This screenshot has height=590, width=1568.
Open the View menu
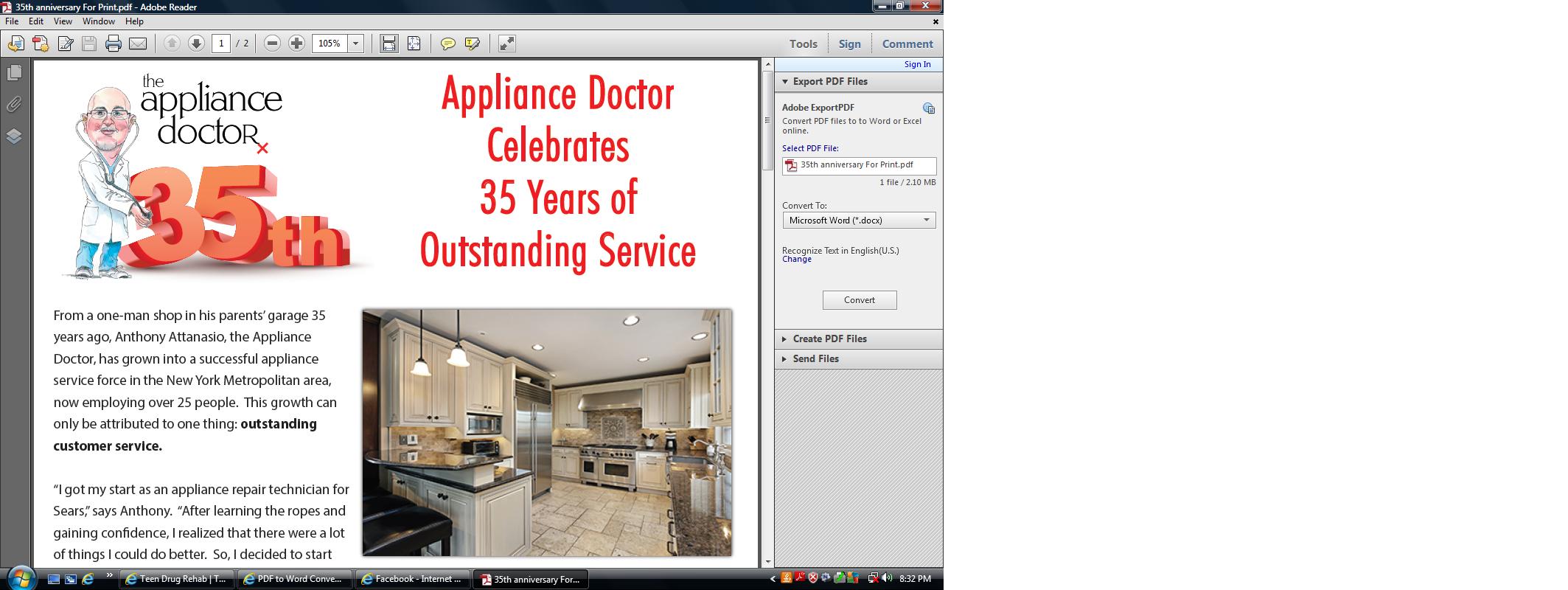[63, 21]
